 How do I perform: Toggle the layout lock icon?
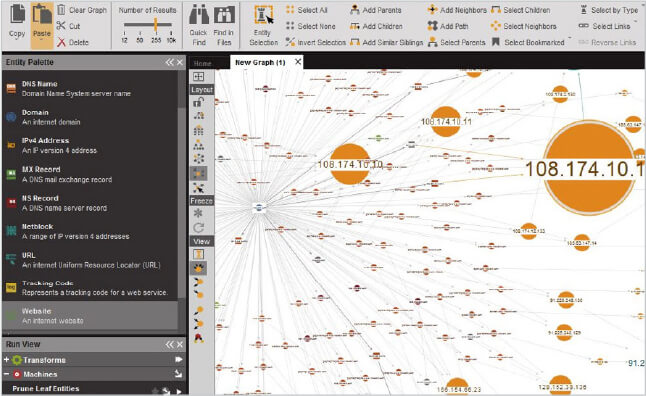198,102
